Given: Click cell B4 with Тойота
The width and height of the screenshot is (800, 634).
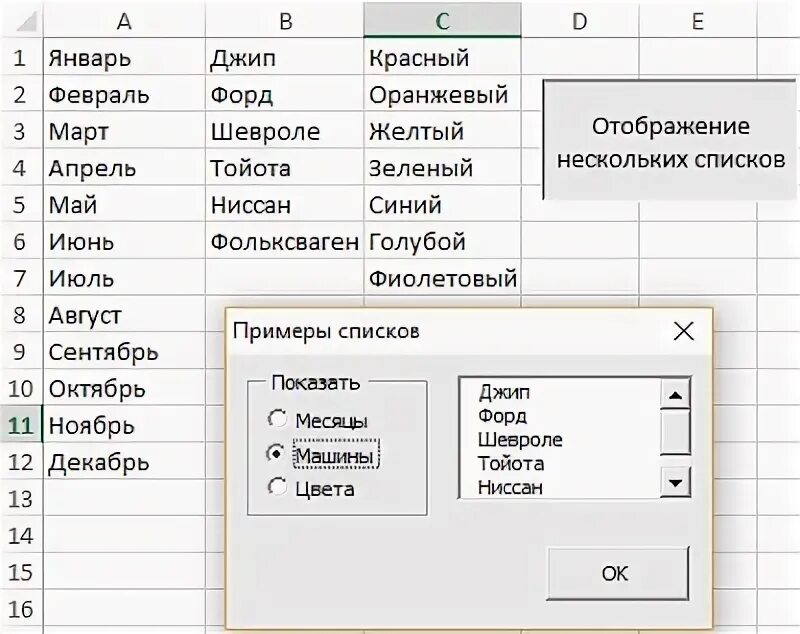Looking at the screenshot, I should coord(285,167).
